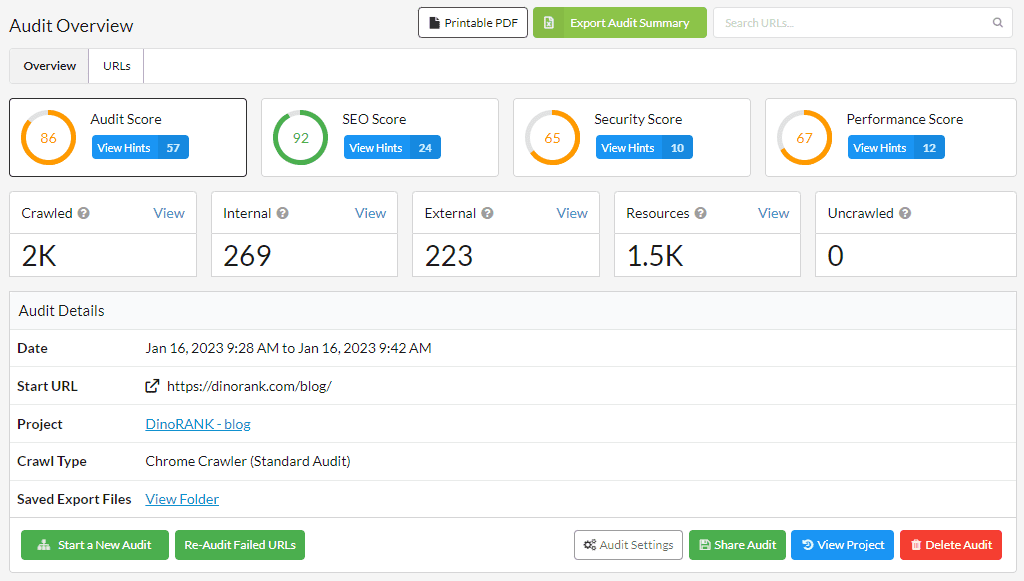Switch to the URLs tab
Viewport: 1024px width, 581px height.
(x=116, y=66)
